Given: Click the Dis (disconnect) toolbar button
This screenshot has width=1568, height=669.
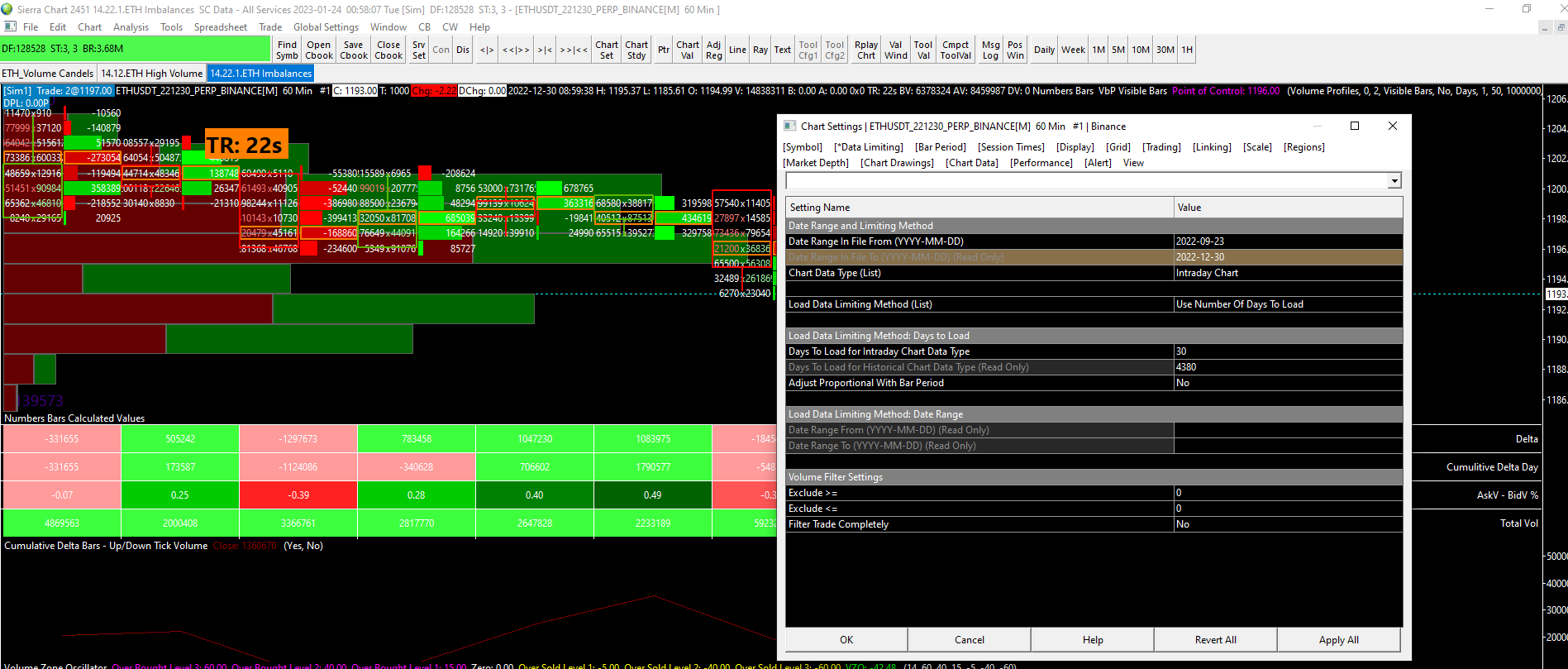Looking at the screenshot, I should pos(463,50).
